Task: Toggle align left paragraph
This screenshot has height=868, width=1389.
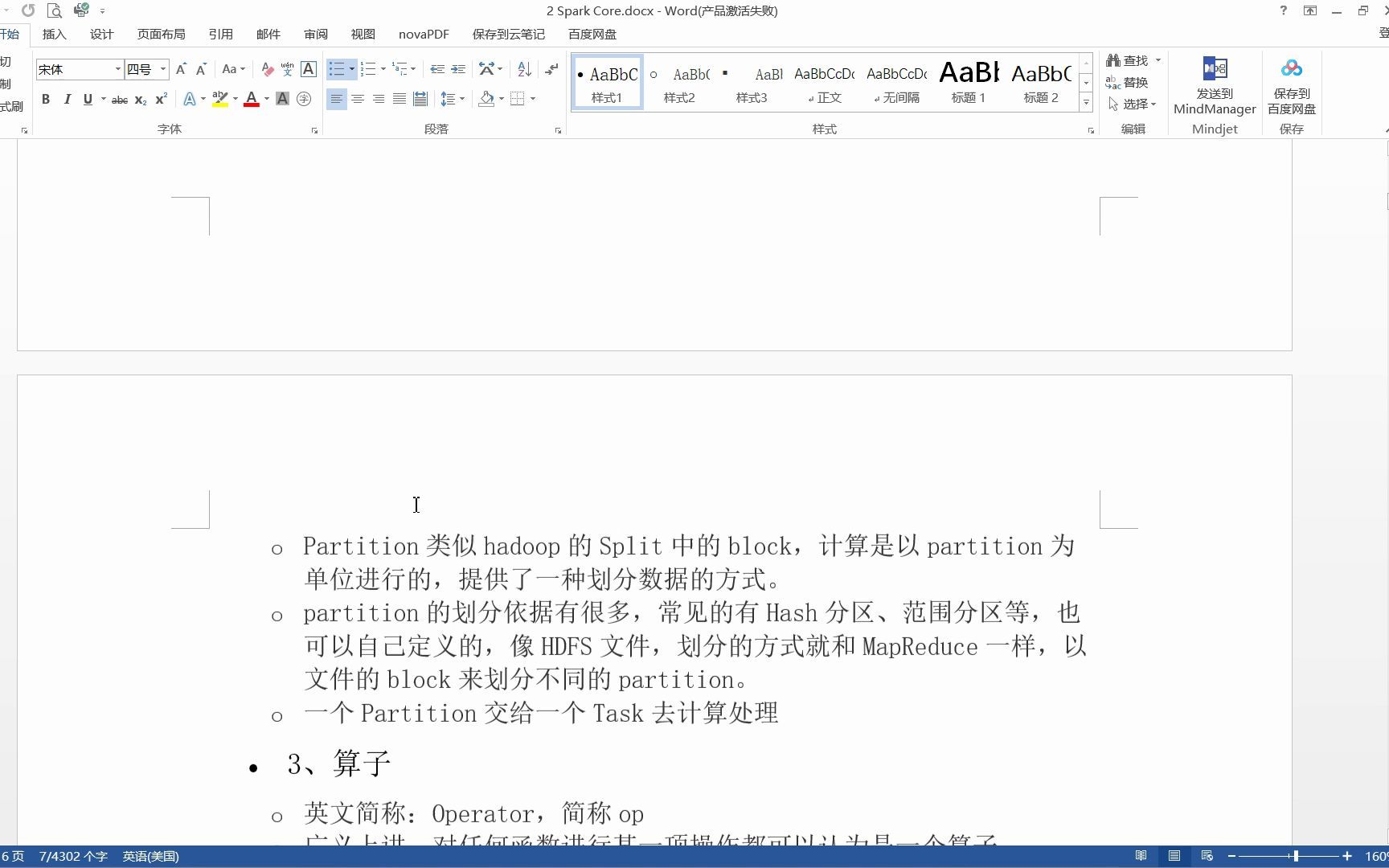Action: [x=337, y=99]
